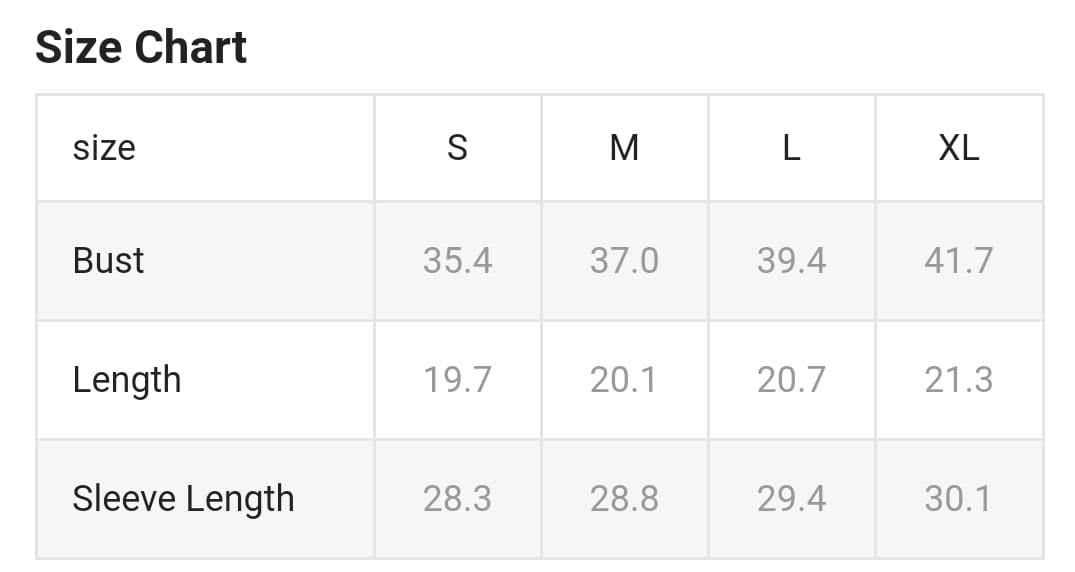Screen dimensions: 1075x572
Task: Select Length value 19.7 for size S
Action: (x=457, y=380)
